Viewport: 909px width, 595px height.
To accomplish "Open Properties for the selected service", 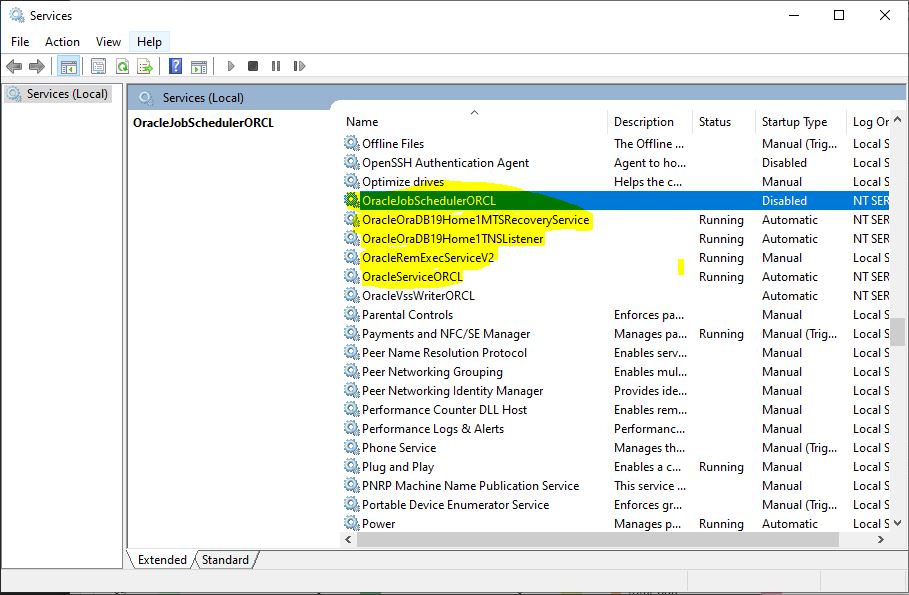I will click(97, 66).
